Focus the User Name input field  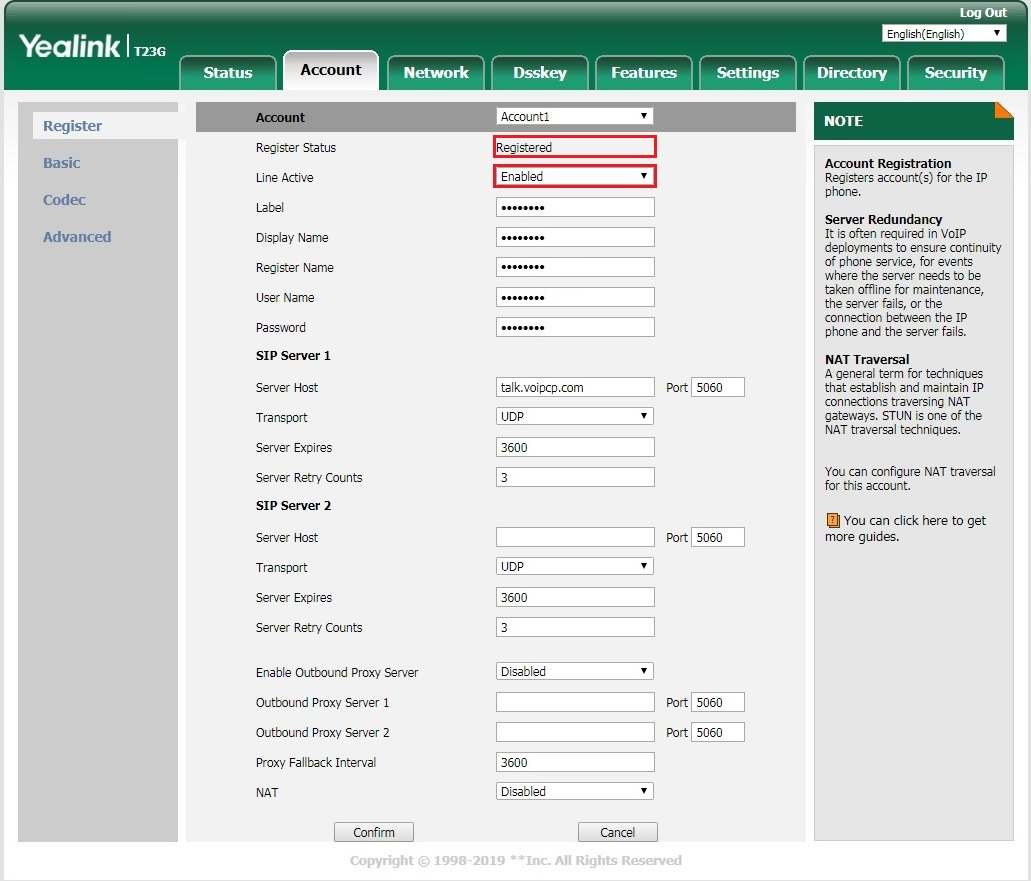(x=575, y=297)
